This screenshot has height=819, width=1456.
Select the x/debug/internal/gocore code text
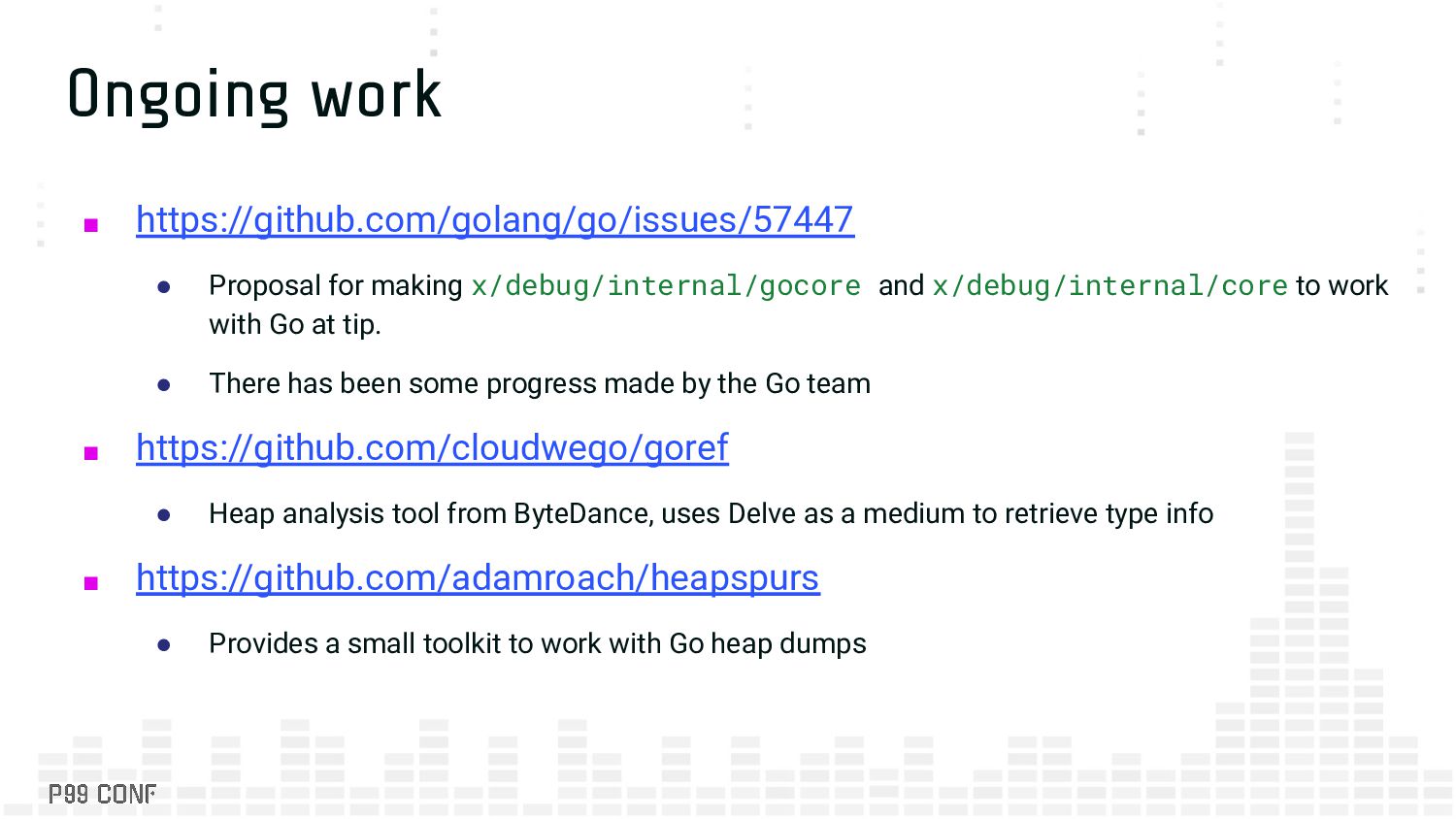pos(666,286)
